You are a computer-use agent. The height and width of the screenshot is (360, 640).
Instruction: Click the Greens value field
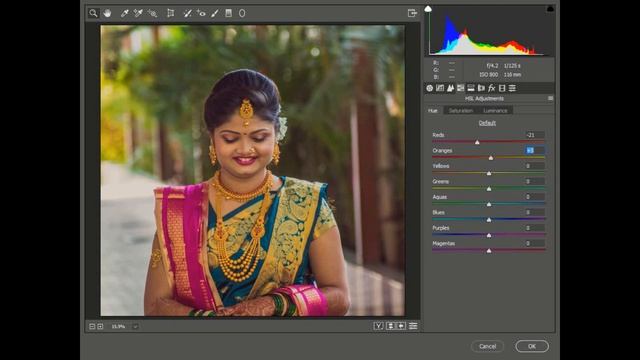535,181
